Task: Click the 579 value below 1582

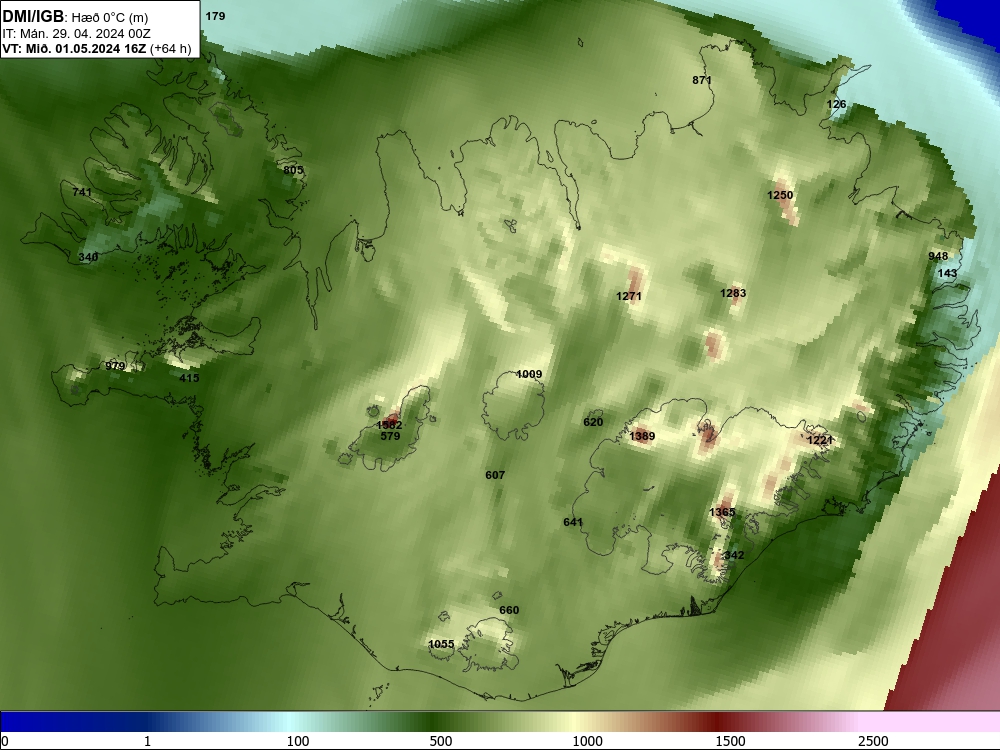Action: click(390, 436)
